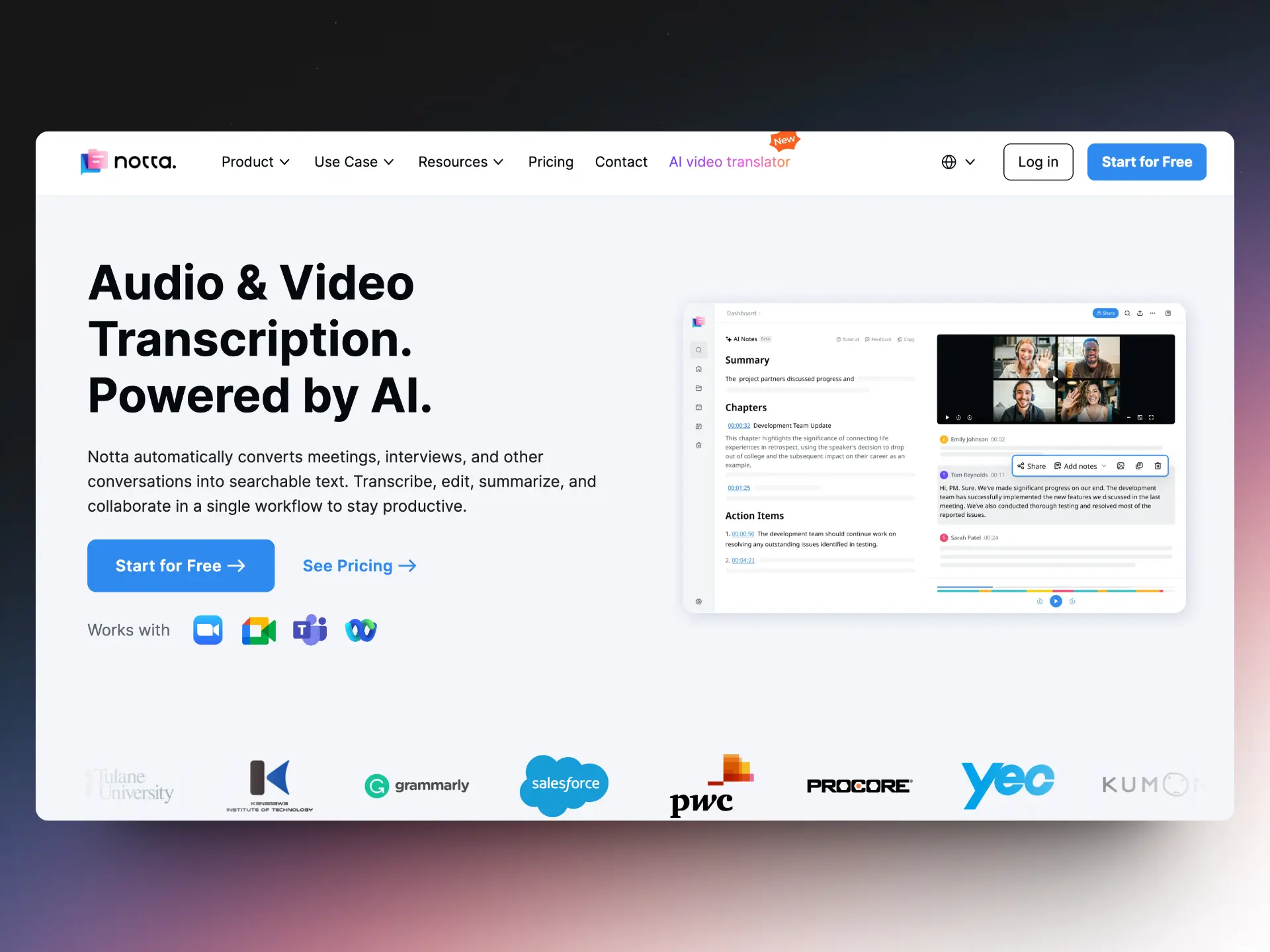Click the Procore logo
This screenshot has width=1270, height=952.
click(x=859, y=785)
